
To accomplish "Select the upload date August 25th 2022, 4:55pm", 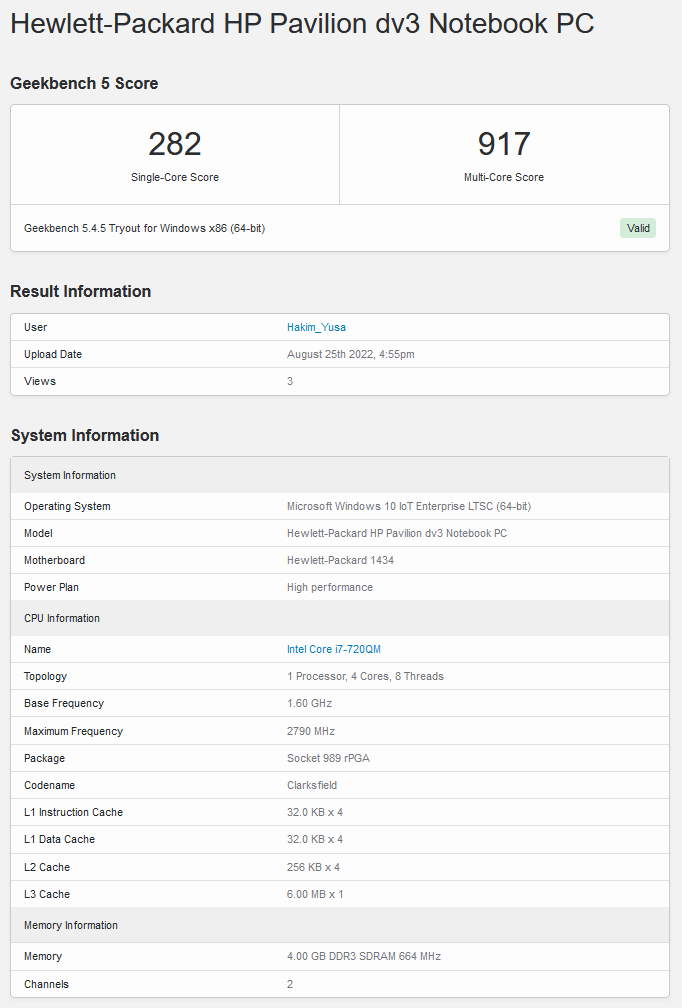I will 350,354.
